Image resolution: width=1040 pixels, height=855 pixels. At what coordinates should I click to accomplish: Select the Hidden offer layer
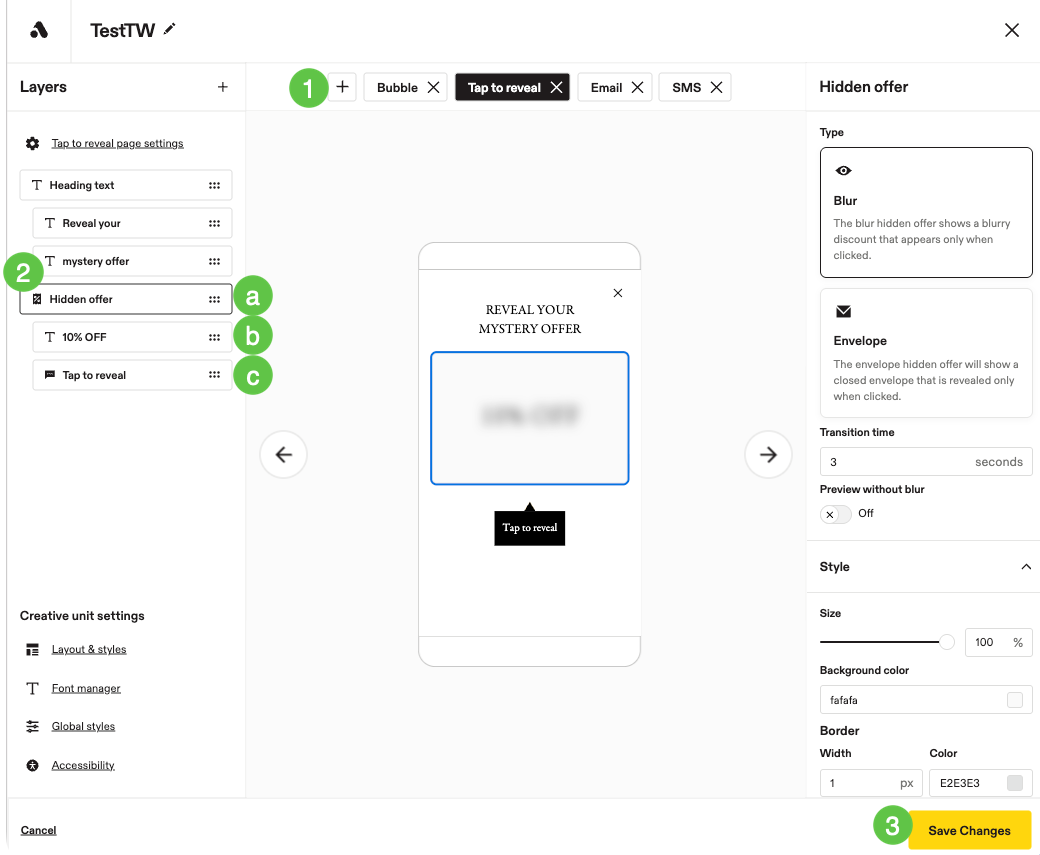pyautogui.click(x=126, y=299)
